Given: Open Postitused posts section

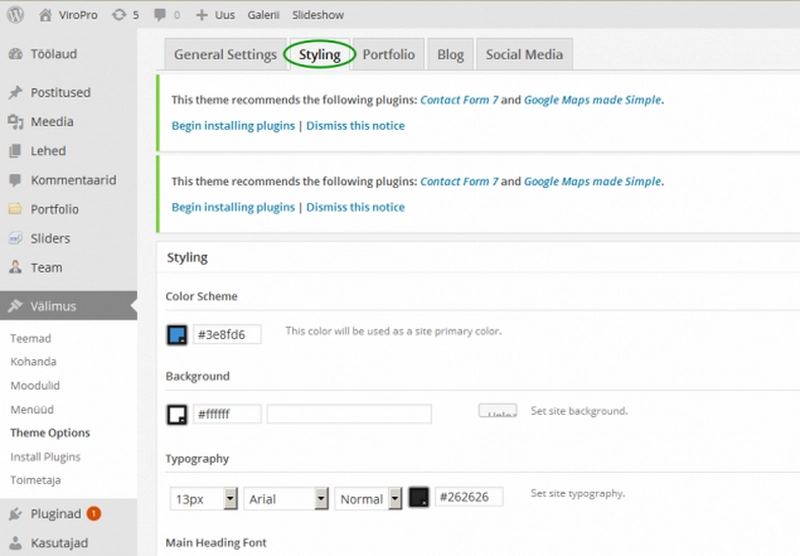Looking at the screenshot, I should pyautogui.click(x=60, y=92).
